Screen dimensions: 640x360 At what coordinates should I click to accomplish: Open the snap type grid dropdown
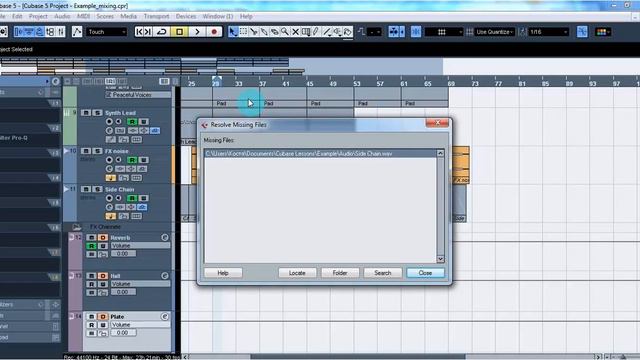click(x=444, y=32)
